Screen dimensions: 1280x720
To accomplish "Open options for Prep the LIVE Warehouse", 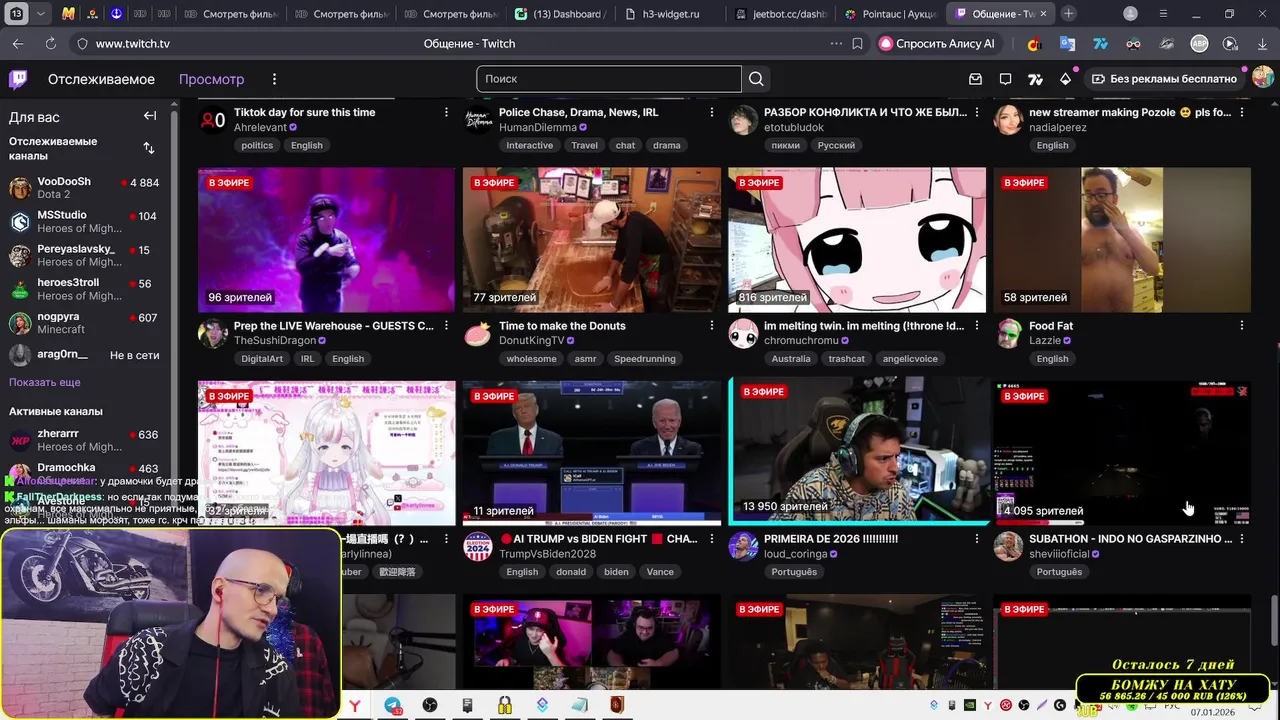I will coord(446,325).
